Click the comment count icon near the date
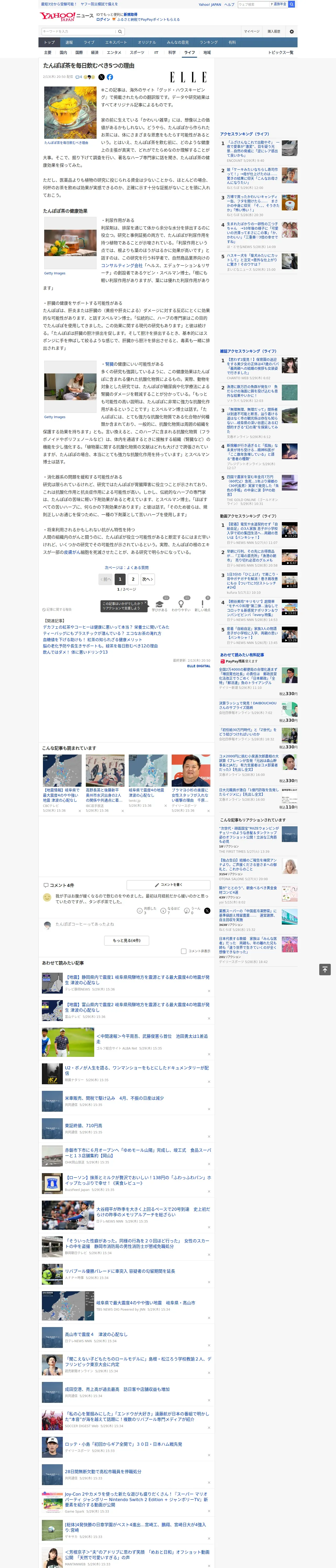This screenshot has height=1568, width=336. point(79,77)
